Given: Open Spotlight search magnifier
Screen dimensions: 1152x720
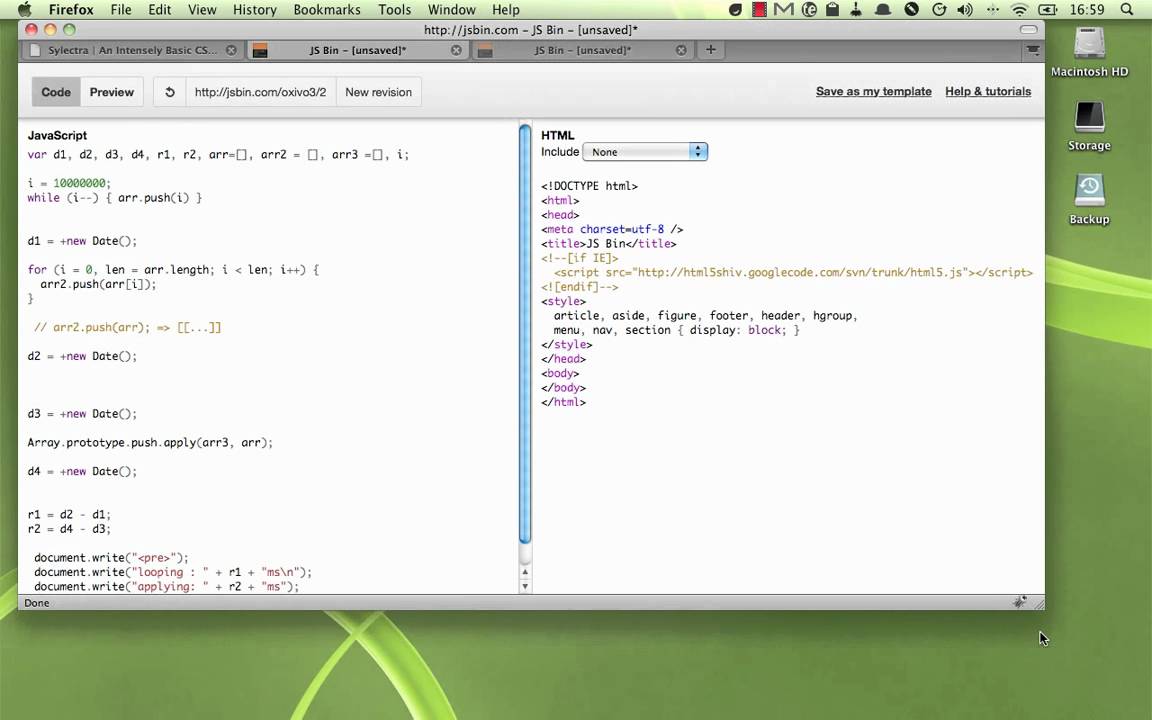Looking at the screenshot, I should [1126, 10].
